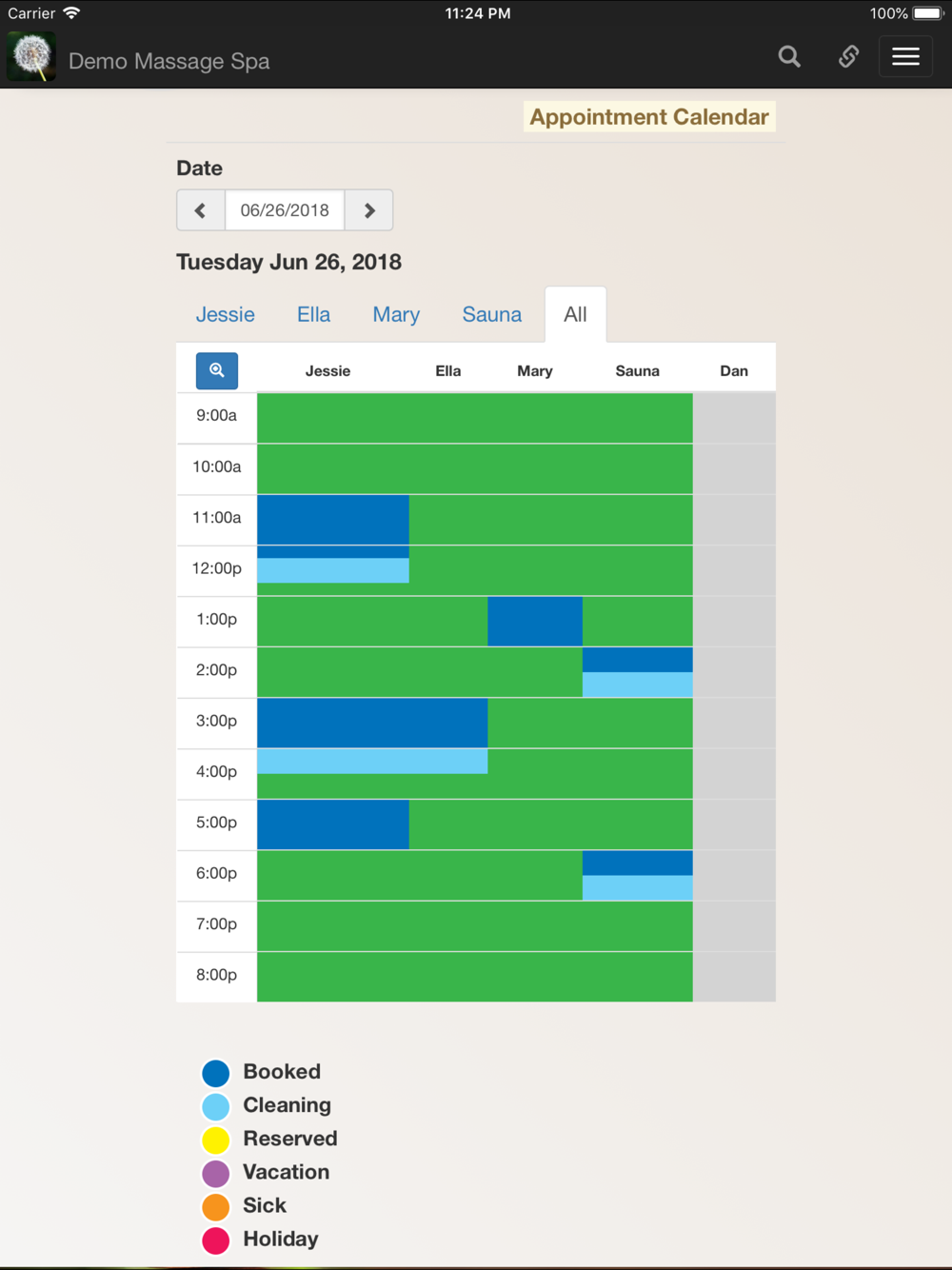Go to previous day arrow
Image resolution: width=952 pixels, height=1270 pixels.
tap(201, 210)
